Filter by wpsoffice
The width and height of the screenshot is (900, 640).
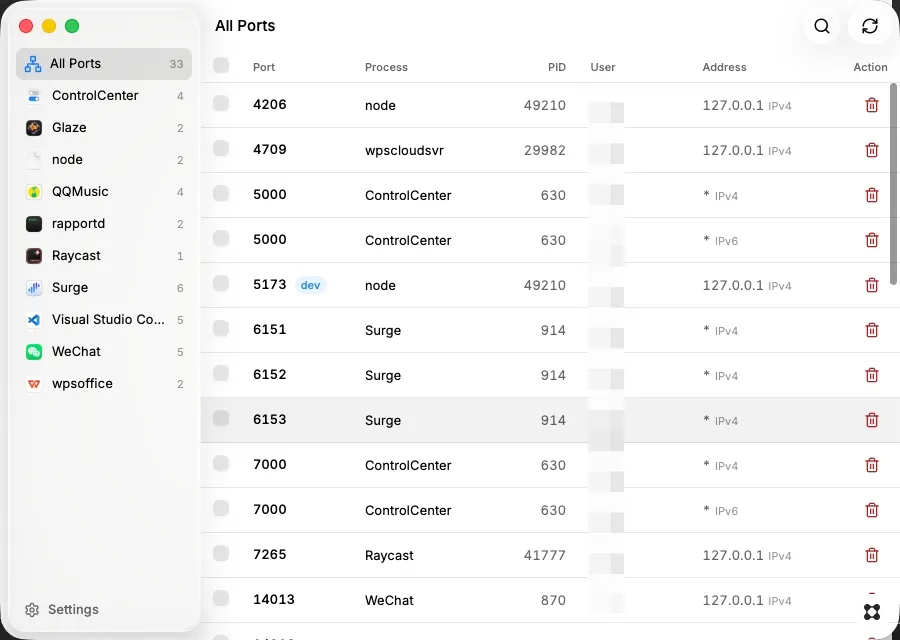104,383
